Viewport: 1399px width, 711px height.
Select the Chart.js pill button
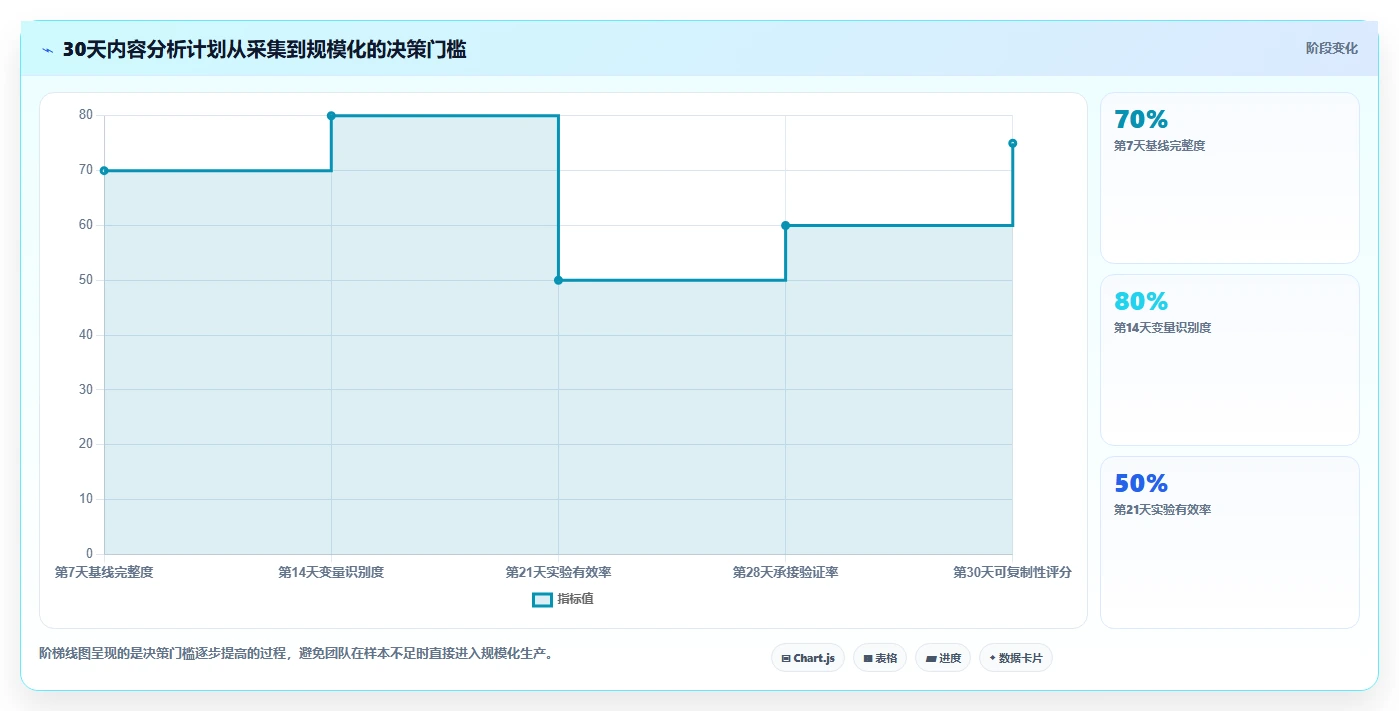pyautogui.click(x=808, y=658)
